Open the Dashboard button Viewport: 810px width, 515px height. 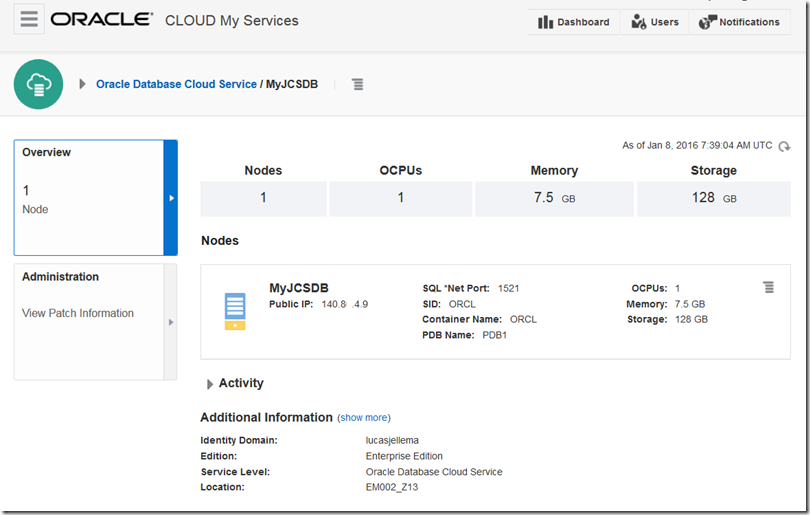[574, 22]
